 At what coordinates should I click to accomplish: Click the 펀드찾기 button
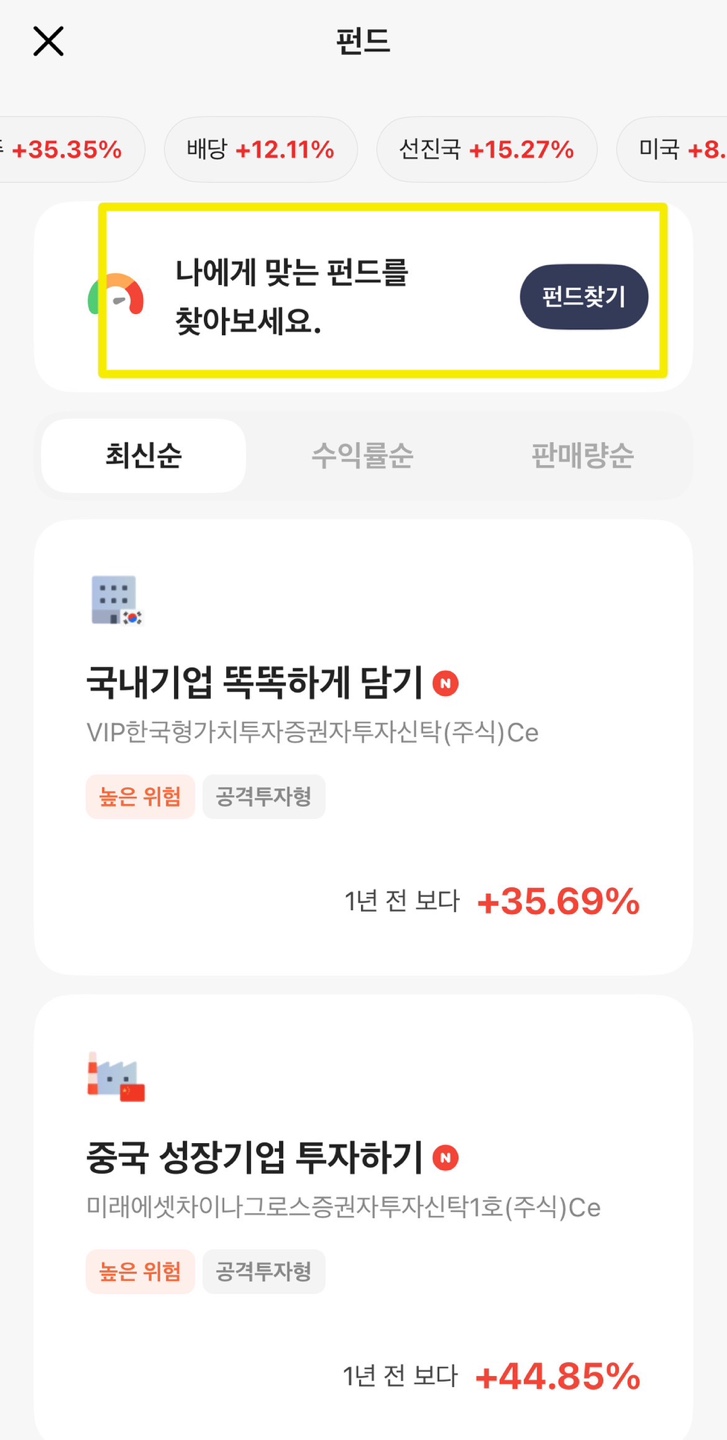point(584,297)
